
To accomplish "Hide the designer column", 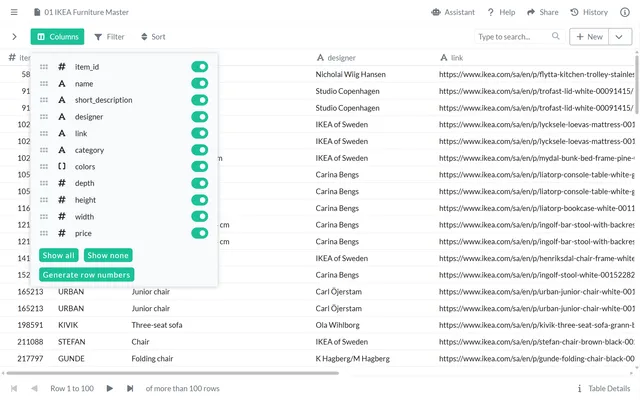I will [x=200, y=117].
